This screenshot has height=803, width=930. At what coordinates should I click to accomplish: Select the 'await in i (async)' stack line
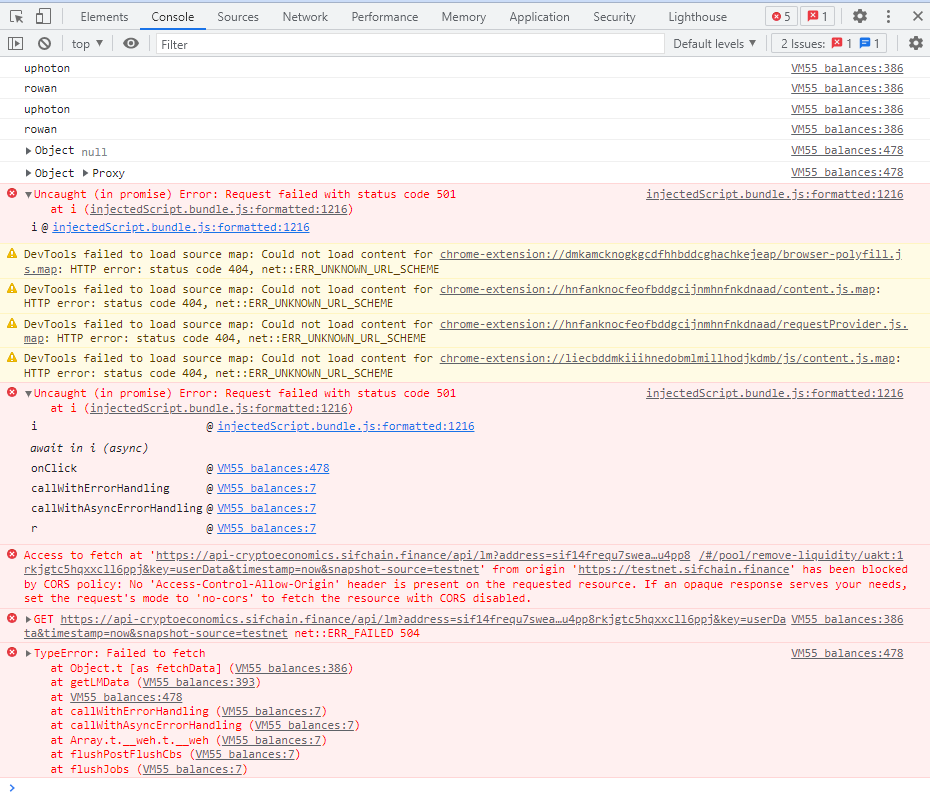coord(89,448)
